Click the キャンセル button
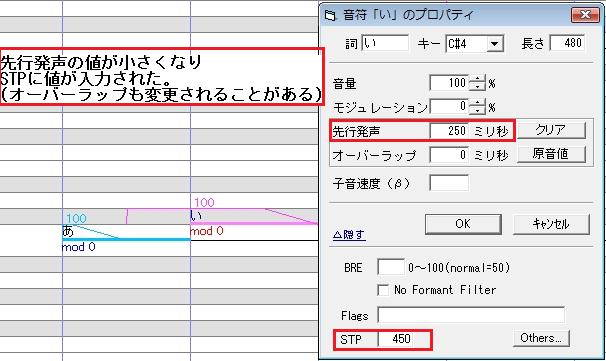606x361 pixels. [x=551, y=224]
